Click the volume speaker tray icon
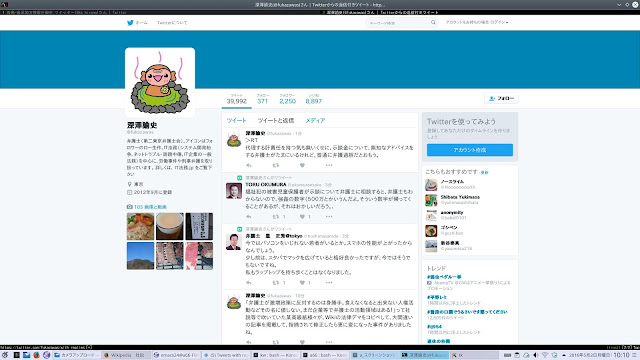Image resolution: width=640 pixels, height=360 pixels. [x=536, y=355]
